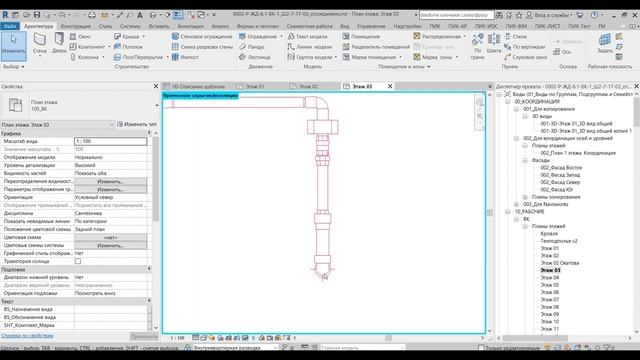Choose the Стеновое ограждение curtain wall tool
This screenshot has width=640, height=360.
point(202,36)
